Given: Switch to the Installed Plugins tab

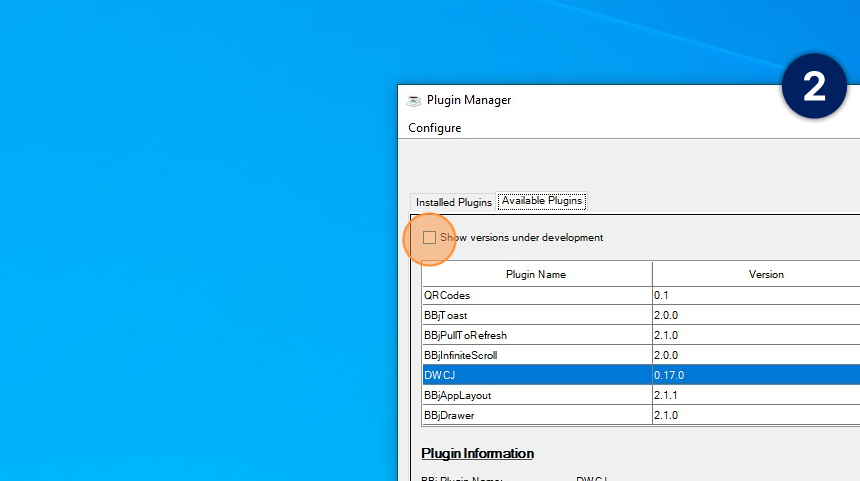Looking at the screenshot, I should pos(454,202).
